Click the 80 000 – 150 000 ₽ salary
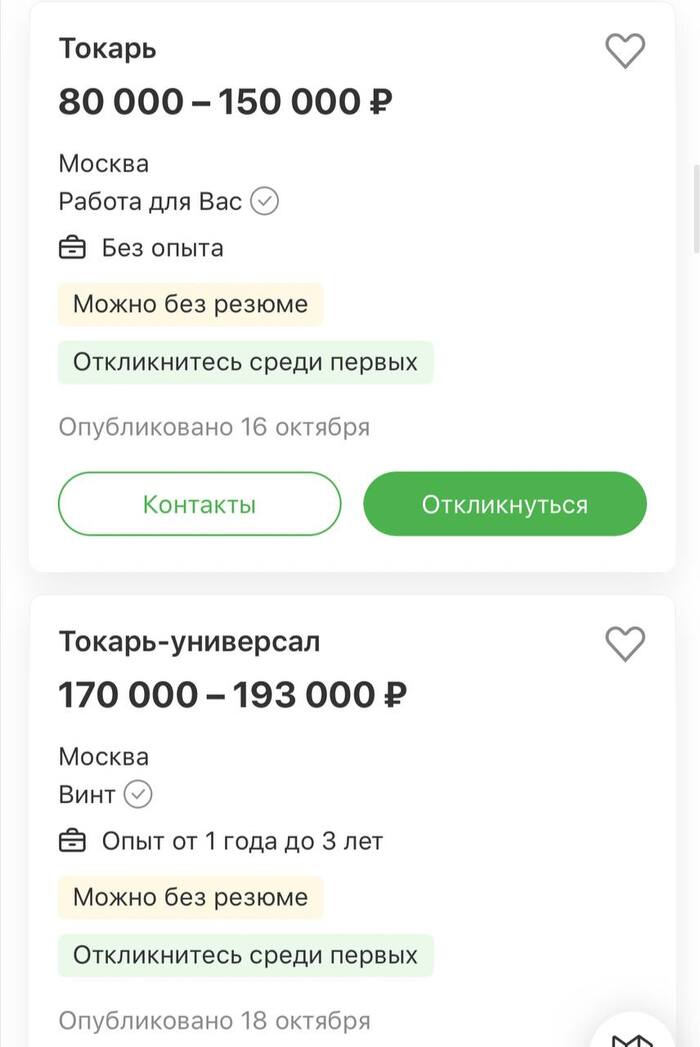 tap(225, 101)
